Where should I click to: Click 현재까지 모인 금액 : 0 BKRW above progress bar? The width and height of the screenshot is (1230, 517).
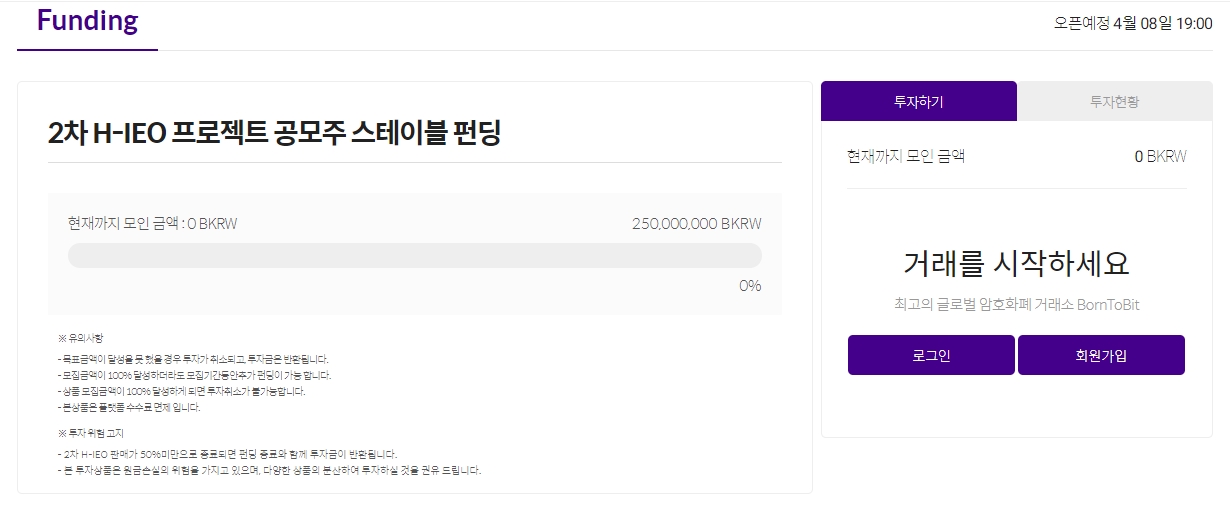pos(152,223)
